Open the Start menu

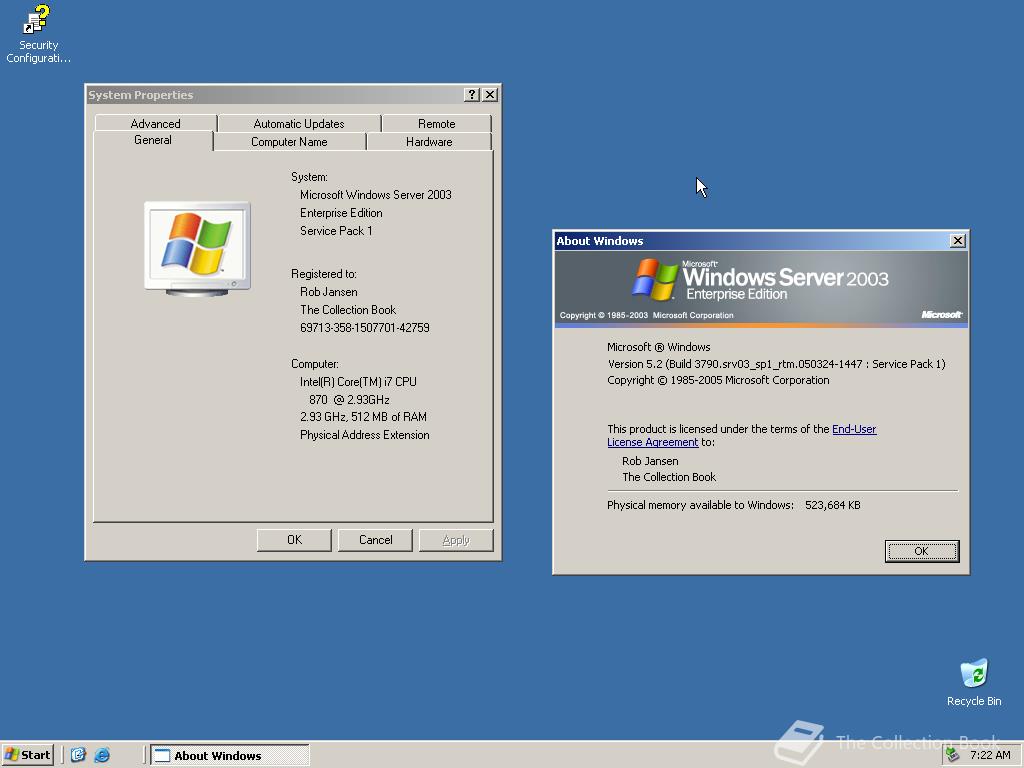tap(27, 755)
